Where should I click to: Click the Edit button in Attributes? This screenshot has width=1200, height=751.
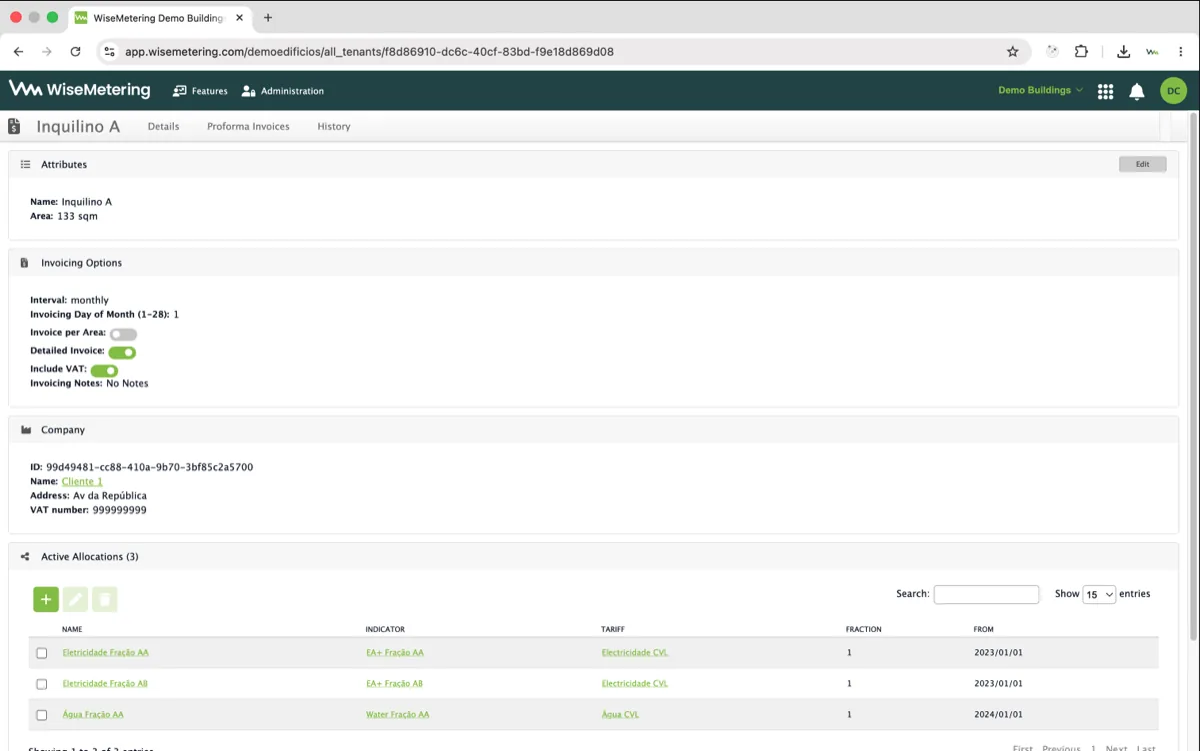click(x=1142, y=164)
